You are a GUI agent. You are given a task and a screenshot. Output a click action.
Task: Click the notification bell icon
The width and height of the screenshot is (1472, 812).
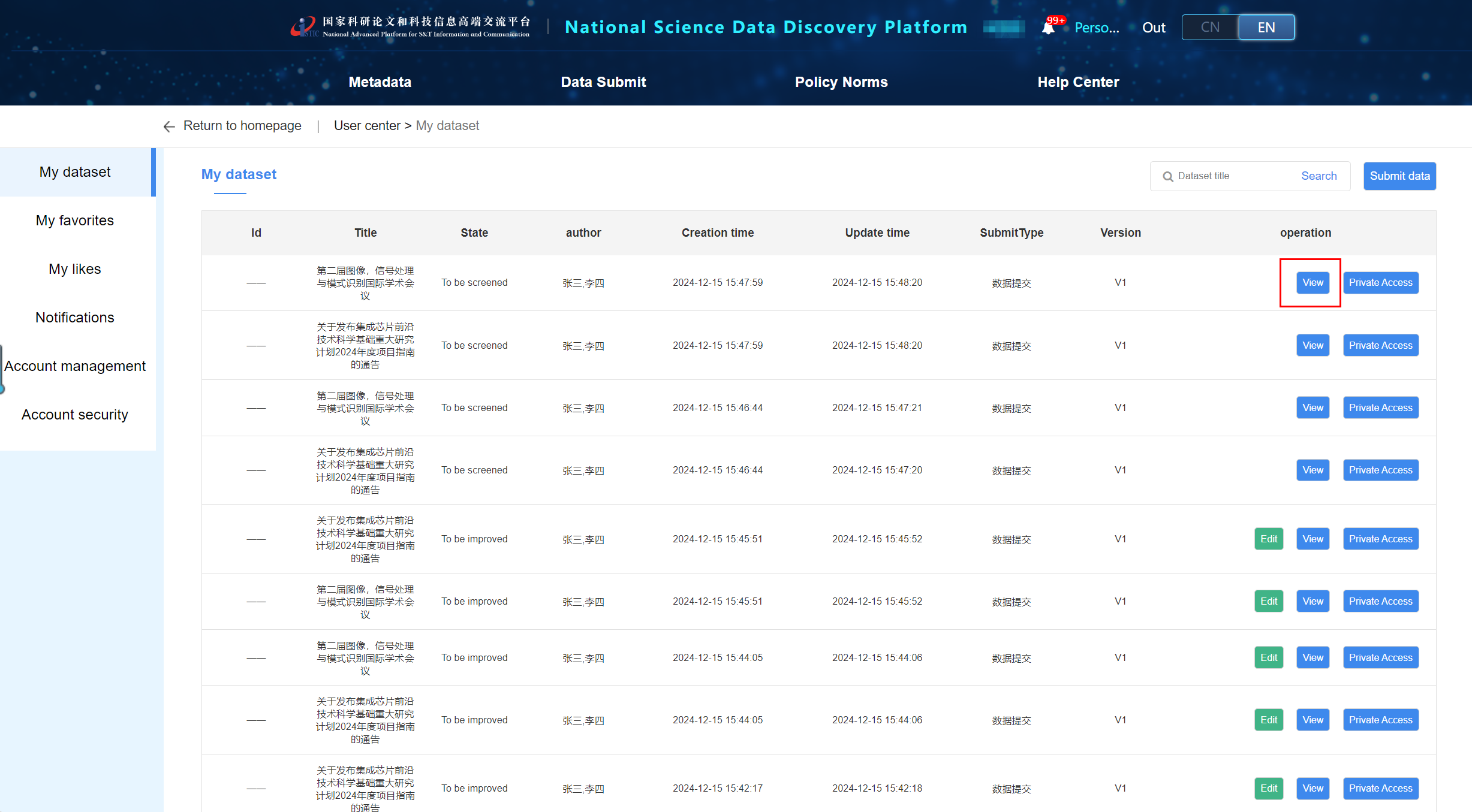click(1048, 28)
